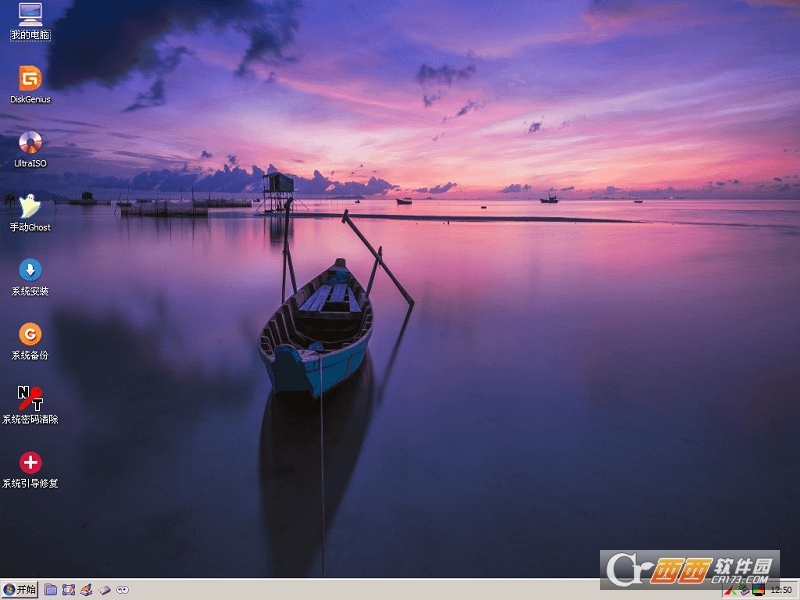800x600 pixels.
Task: Click the screen capture quick launch icon
Action: point(68,590)
